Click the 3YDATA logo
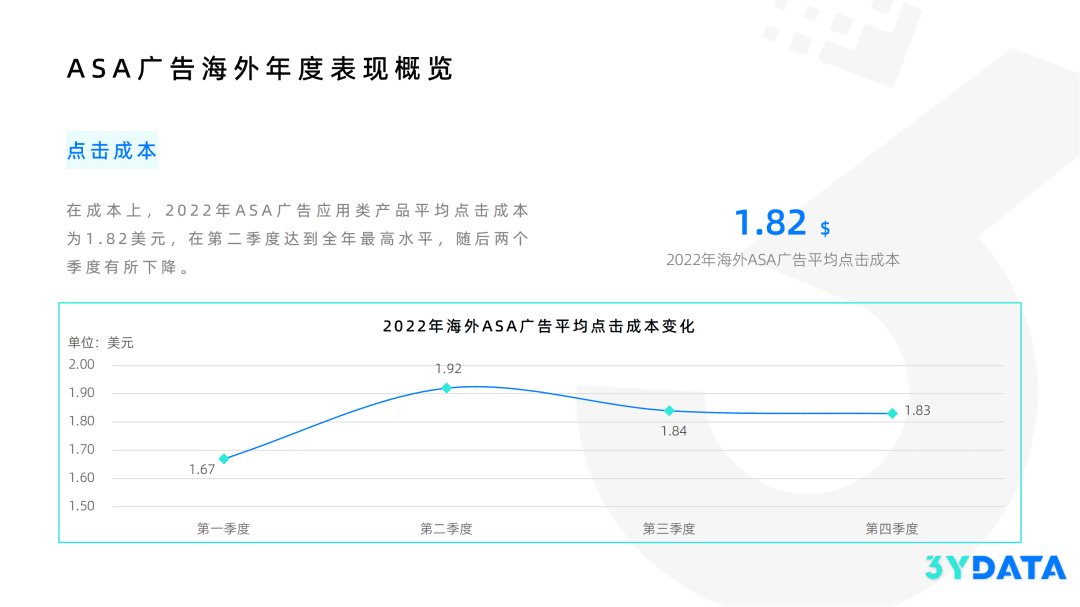Screen dimensions: 1080x607 pyautogui.click(x=994, y=568)
